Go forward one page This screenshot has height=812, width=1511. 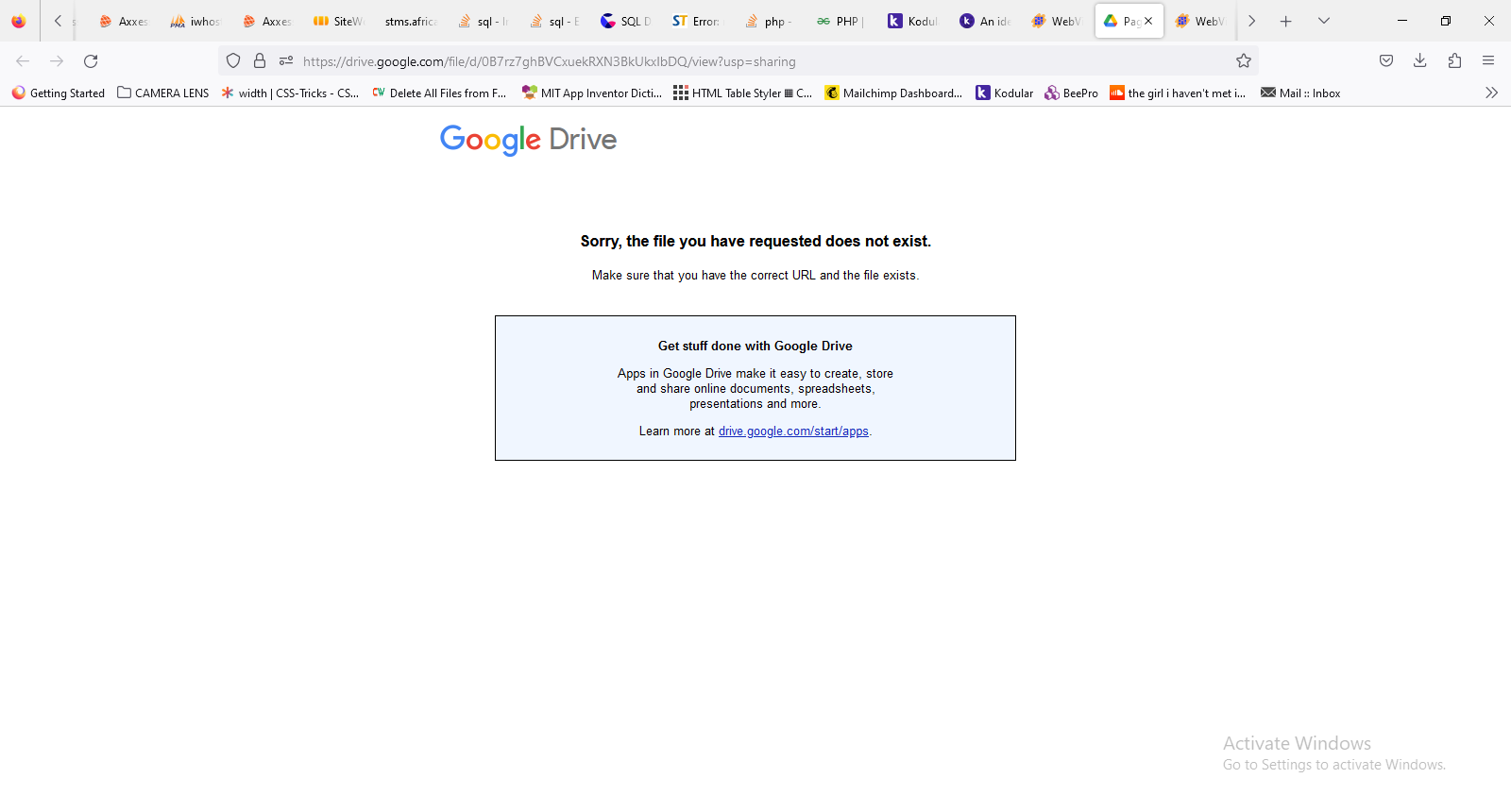[57, 61]
